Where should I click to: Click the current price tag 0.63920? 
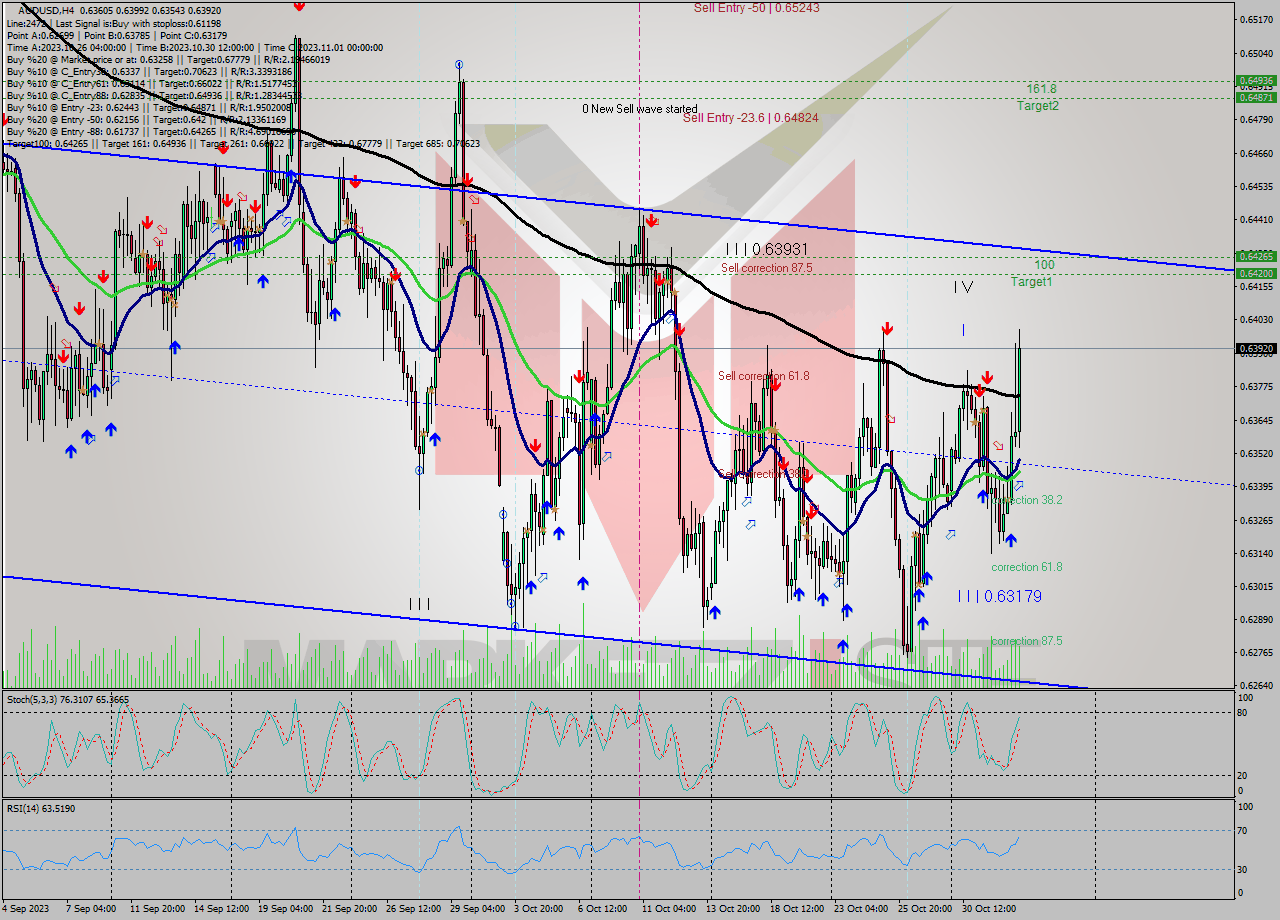1256,349
